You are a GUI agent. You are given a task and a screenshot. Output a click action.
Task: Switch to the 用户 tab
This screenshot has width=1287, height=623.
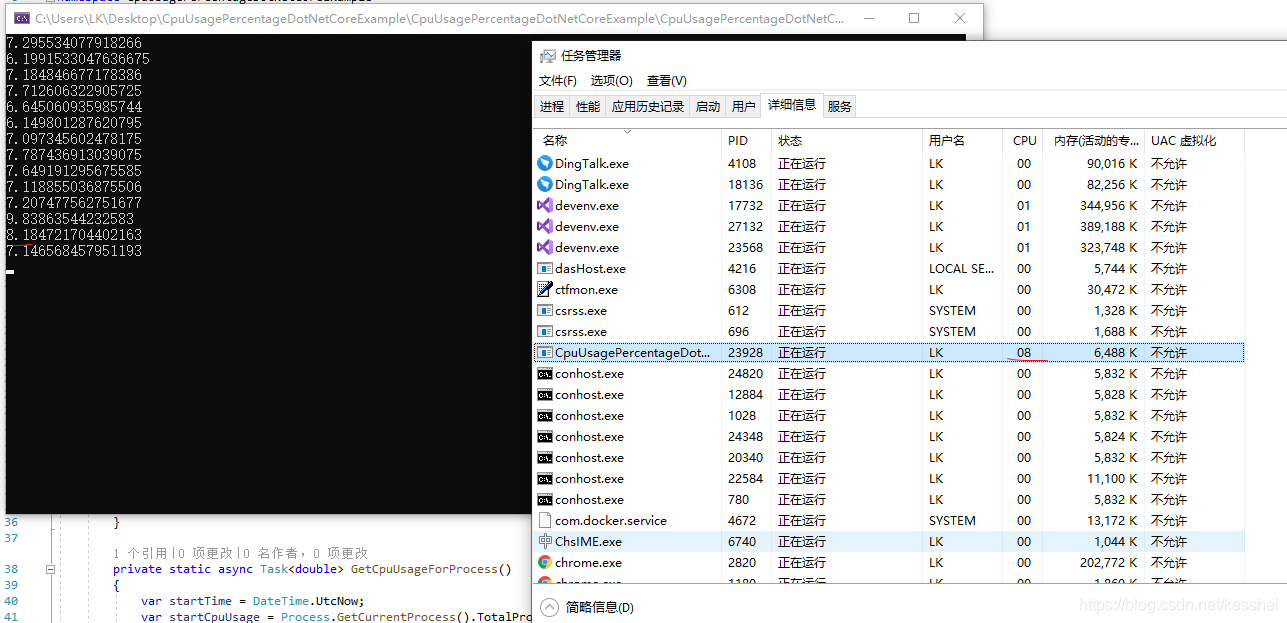tap(744, 106)
